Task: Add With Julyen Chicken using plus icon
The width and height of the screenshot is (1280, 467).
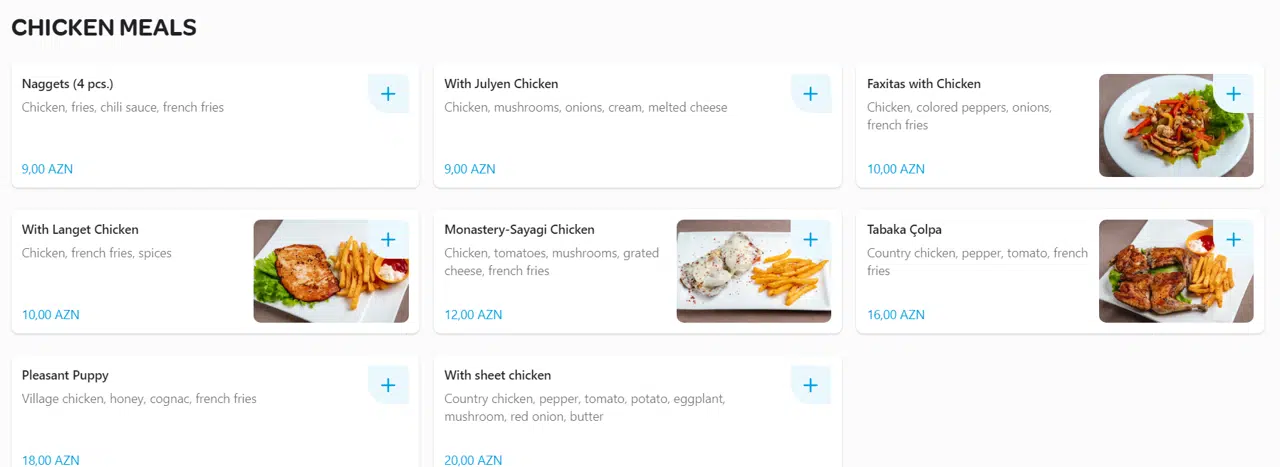Action: tap(811, 94)
